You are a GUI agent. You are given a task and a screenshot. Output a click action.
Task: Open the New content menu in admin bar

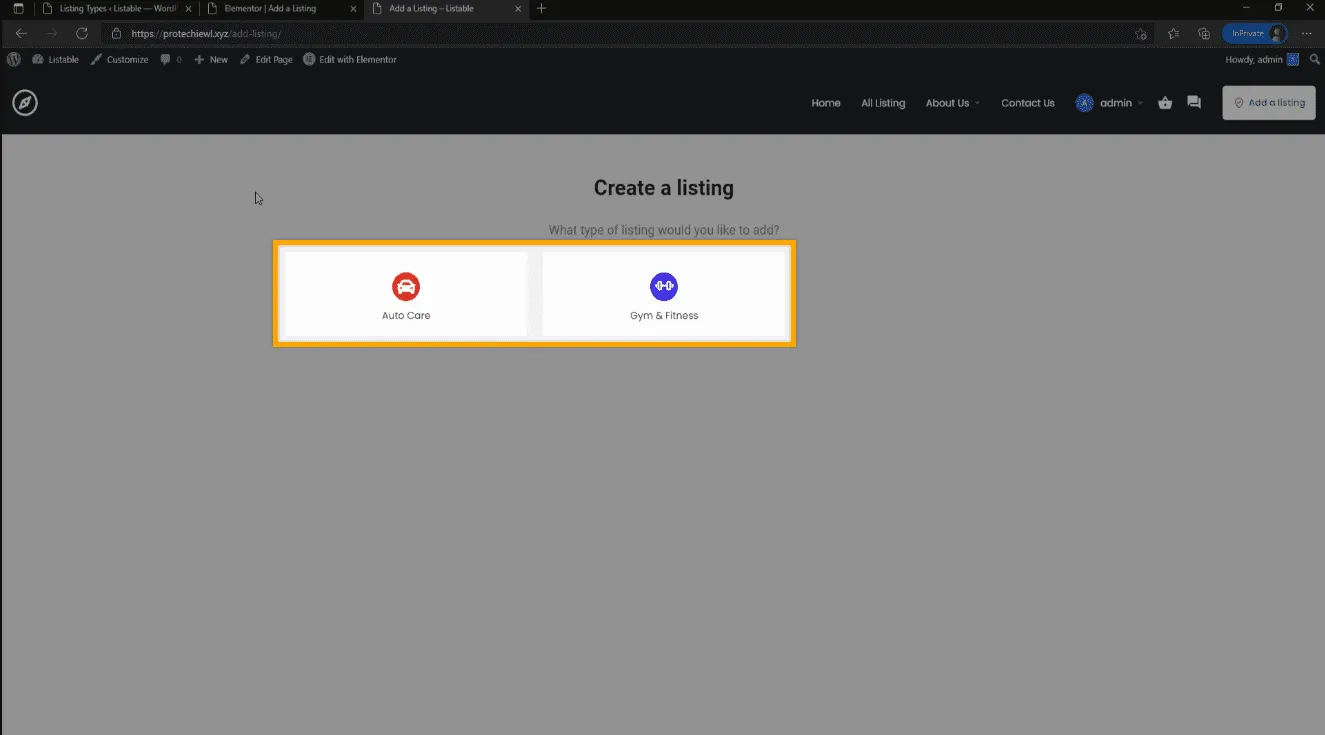click(x=211, y=60)
